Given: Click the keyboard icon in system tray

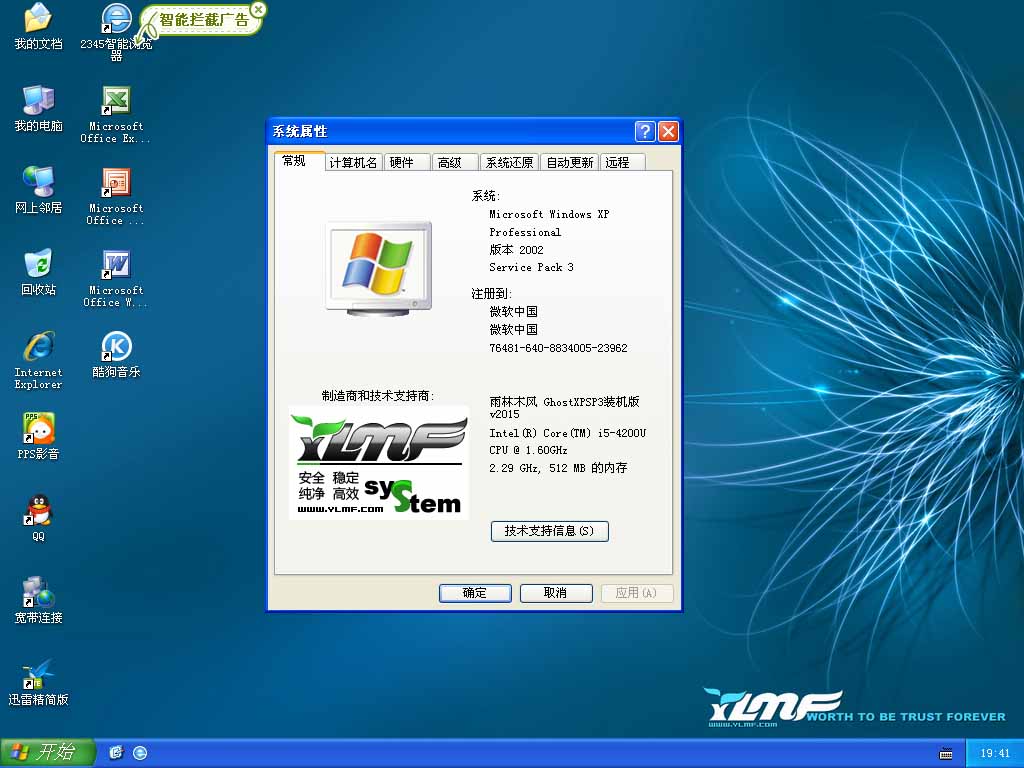Looking at the screenshot, I should pos(946,754).
